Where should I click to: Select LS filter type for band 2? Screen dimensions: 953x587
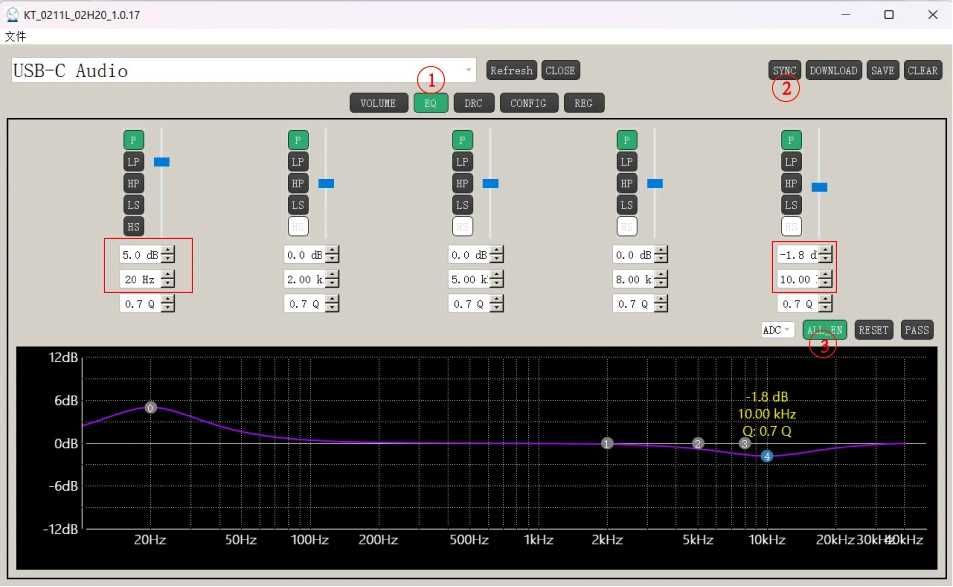tap(298, 205)
